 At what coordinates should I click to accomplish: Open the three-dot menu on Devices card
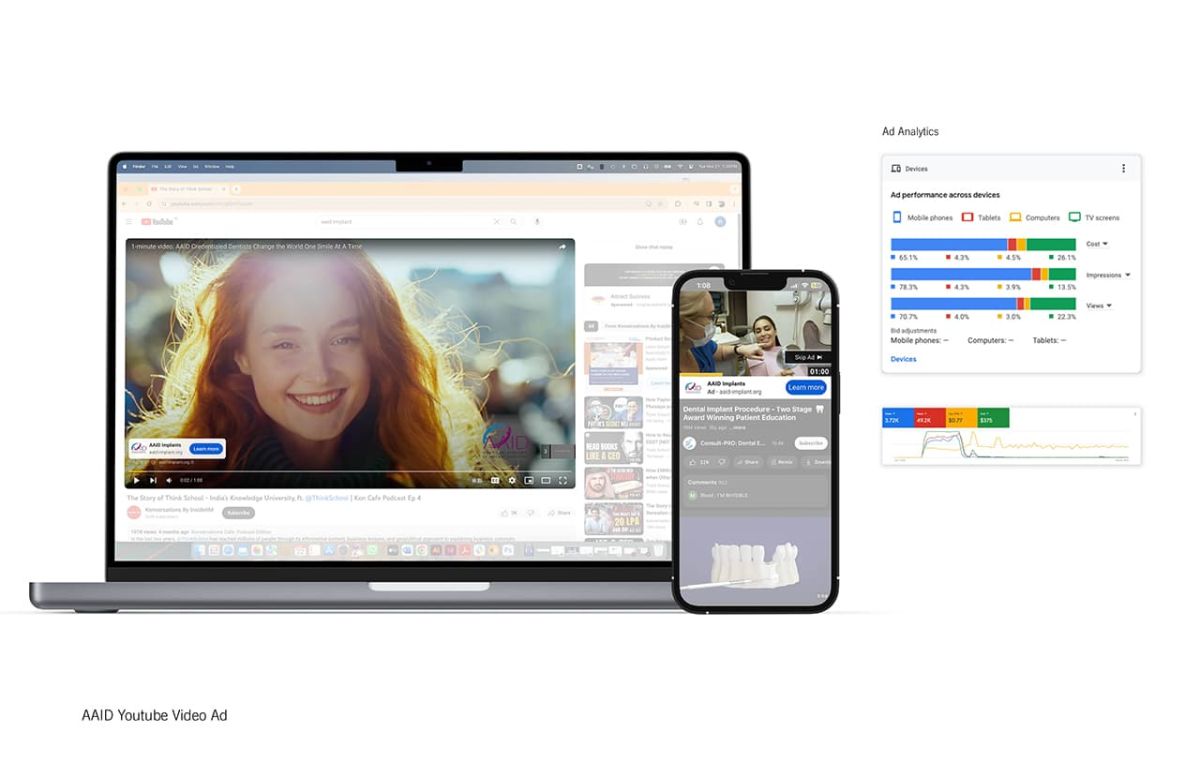(1123, 169)
